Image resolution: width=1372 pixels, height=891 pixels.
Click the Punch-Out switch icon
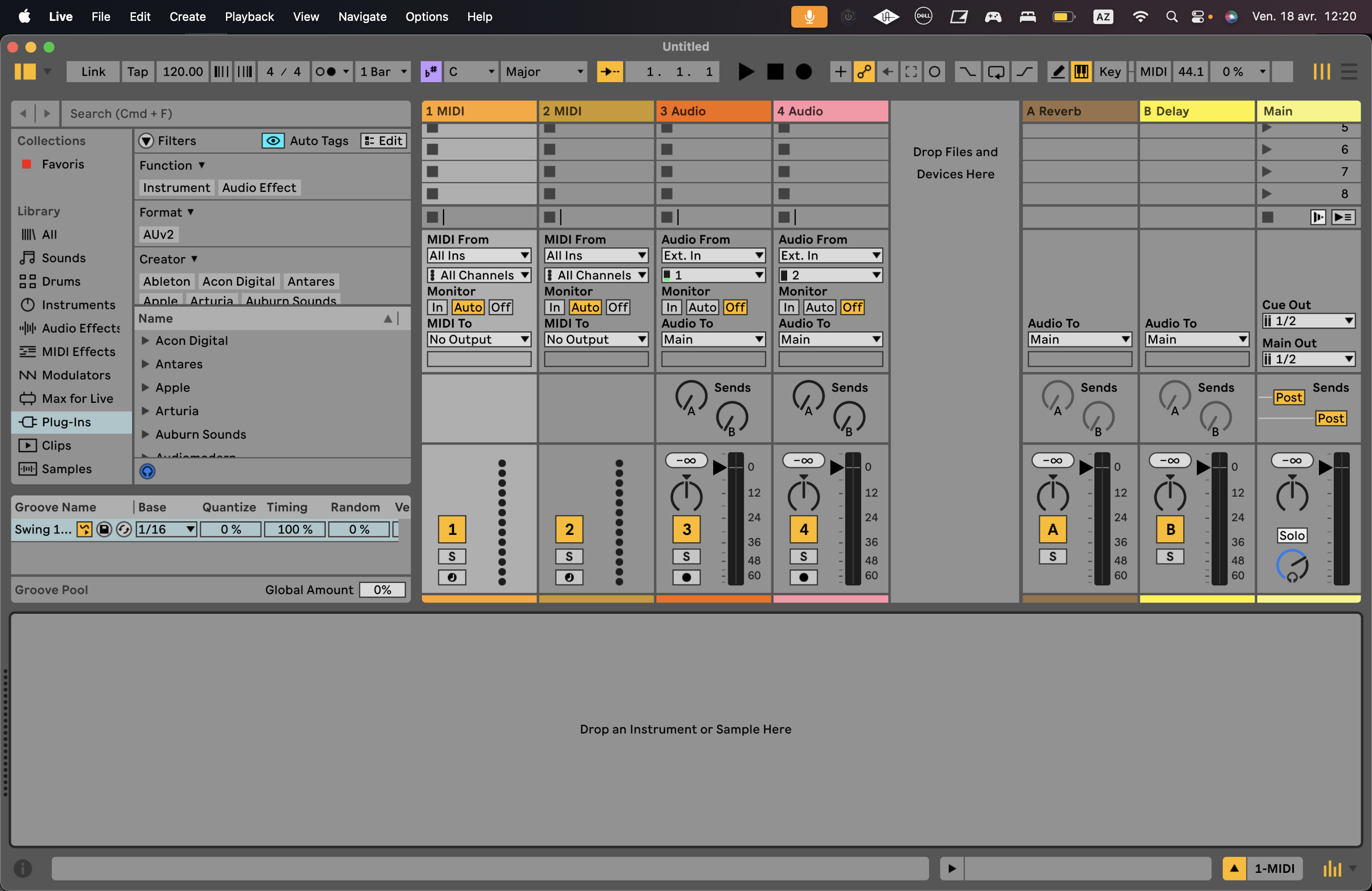[x=1024, y=72]
